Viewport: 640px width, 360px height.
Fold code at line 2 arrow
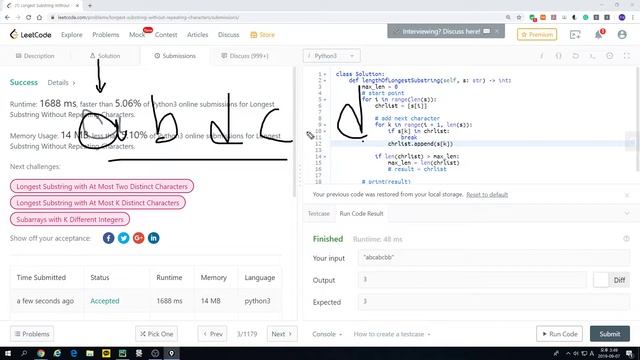[325, 80]
